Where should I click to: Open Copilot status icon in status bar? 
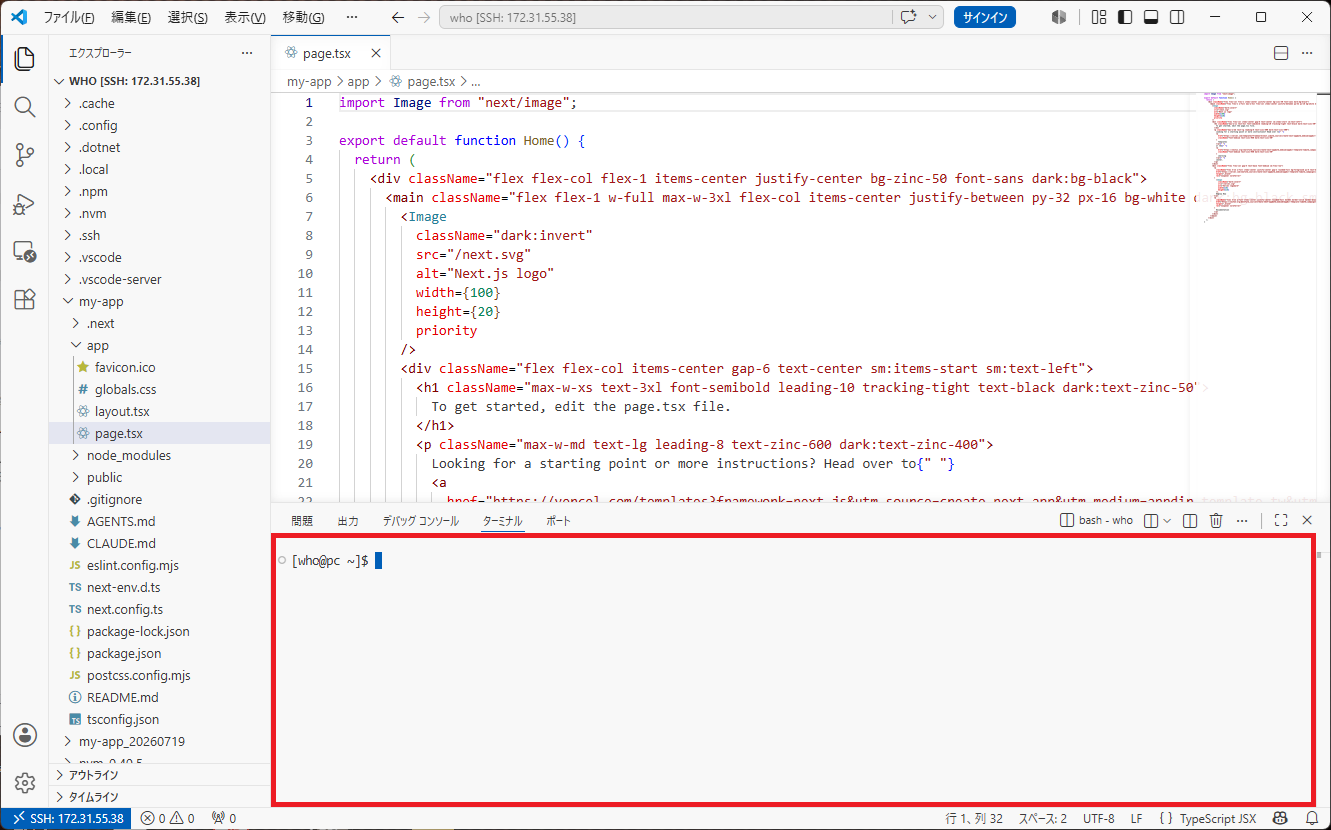pyautogui.click(x=1279, y=818)
